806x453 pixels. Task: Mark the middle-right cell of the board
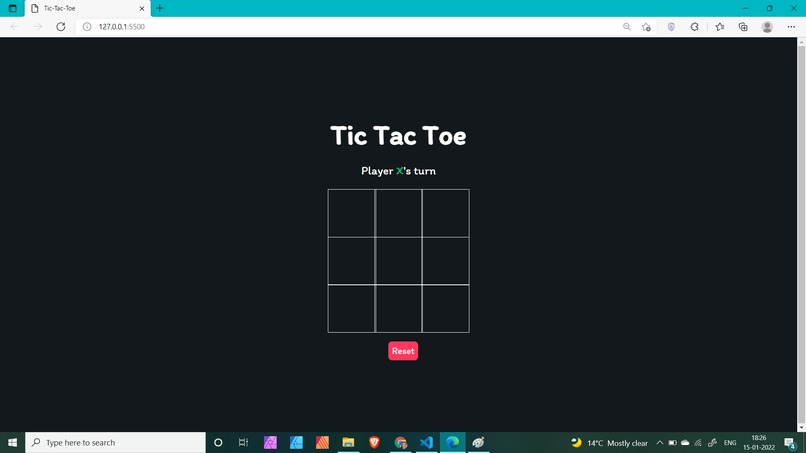click(446, 261)
